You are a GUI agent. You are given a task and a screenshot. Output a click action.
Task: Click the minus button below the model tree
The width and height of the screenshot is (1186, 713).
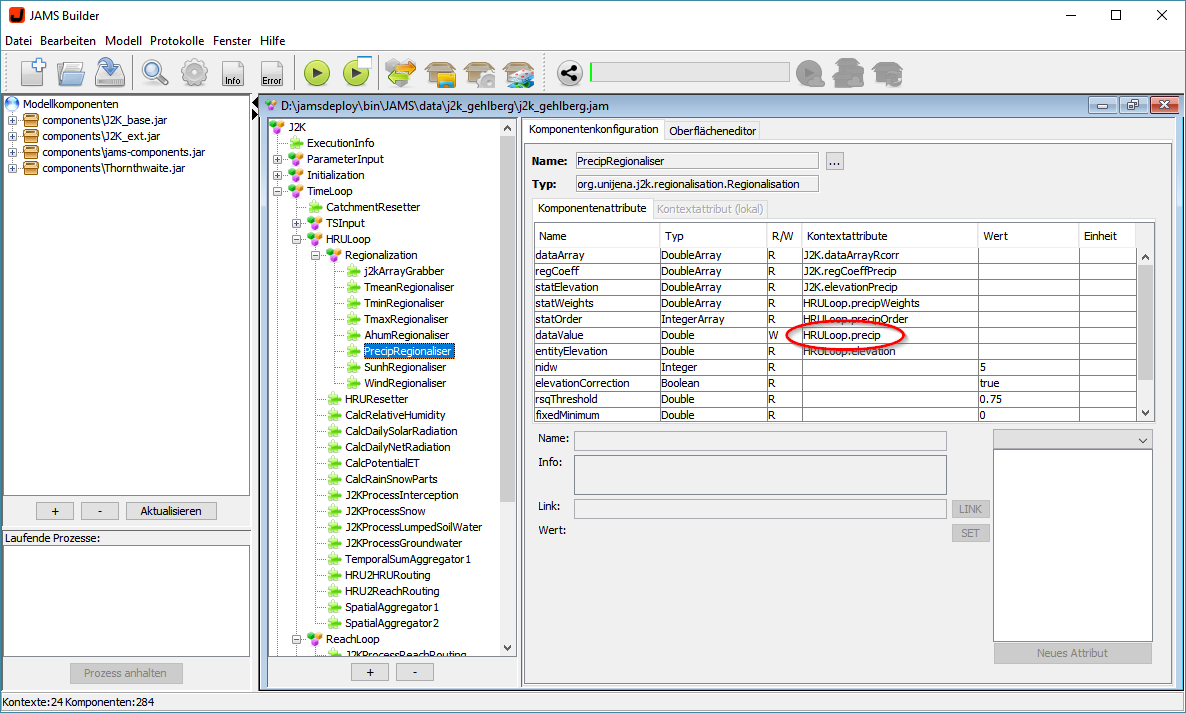[414, 672]
